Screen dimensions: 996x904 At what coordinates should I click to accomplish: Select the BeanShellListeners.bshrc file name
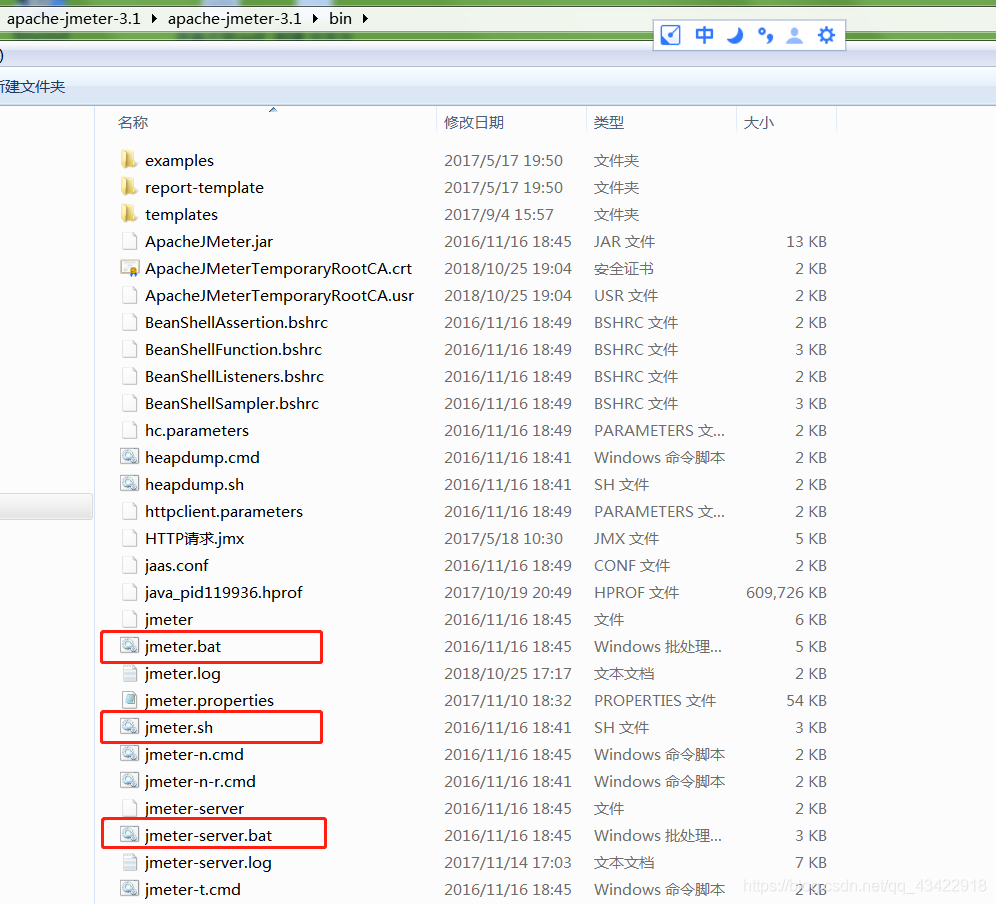point(234,376)
